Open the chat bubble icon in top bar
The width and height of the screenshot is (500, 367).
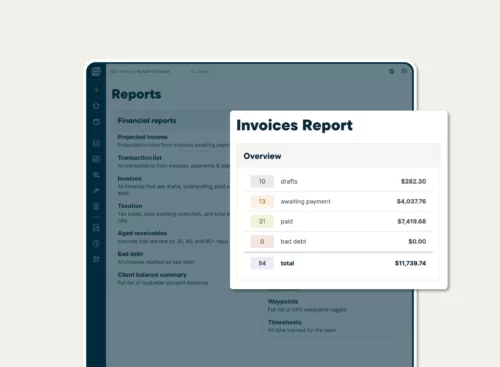click(404, 71)
